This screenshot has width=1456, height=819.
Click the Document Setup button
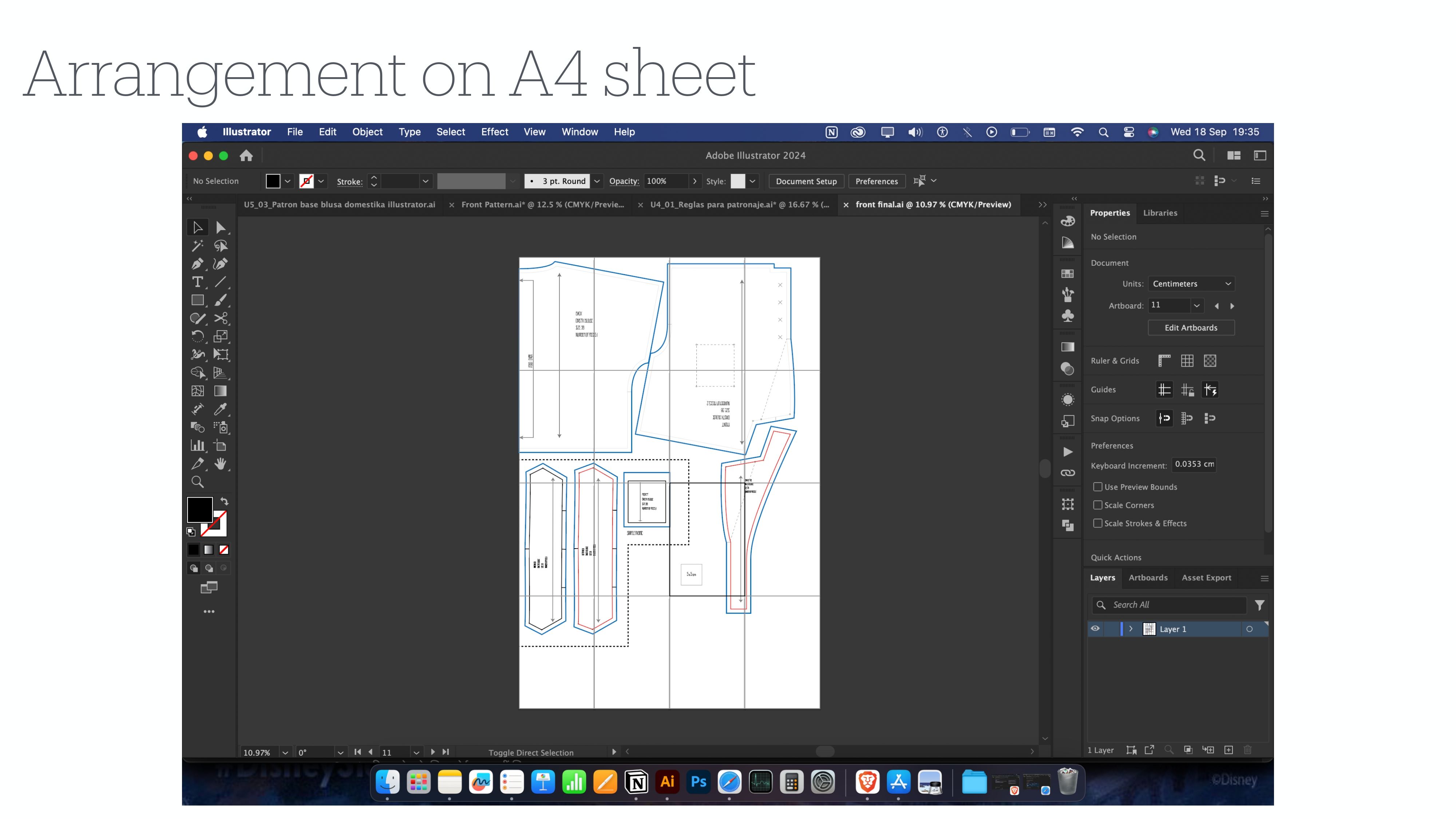(806, 181)
